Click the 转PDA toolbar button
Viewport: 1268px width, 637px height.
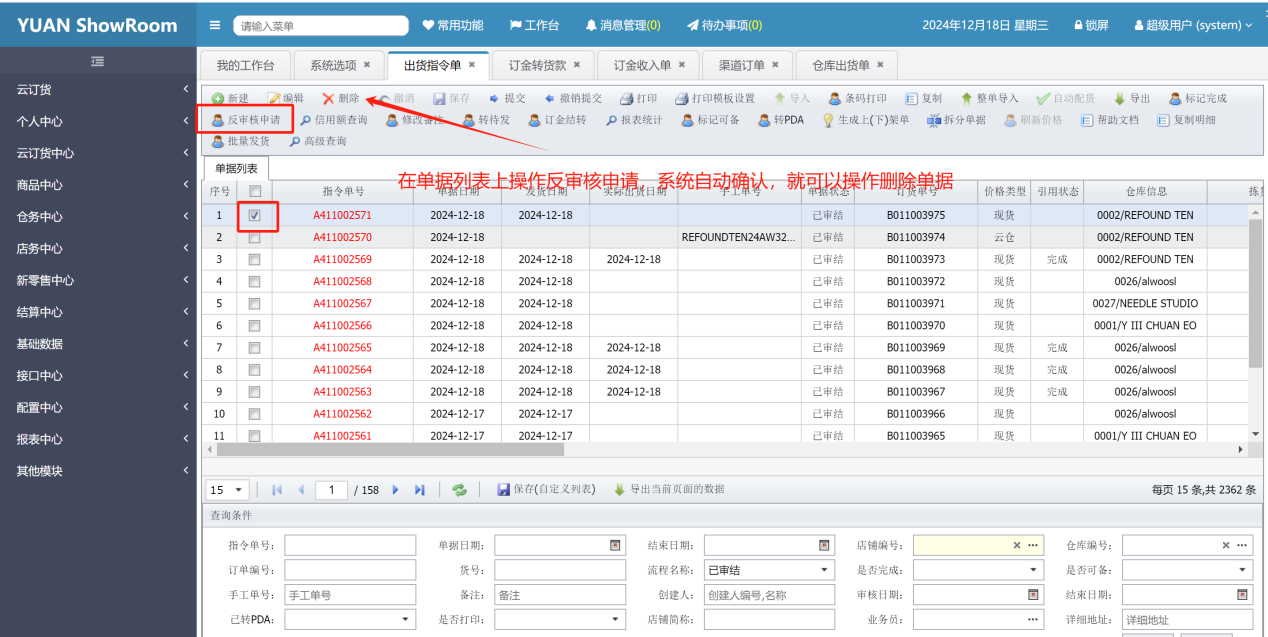click(x=781, y=120)
